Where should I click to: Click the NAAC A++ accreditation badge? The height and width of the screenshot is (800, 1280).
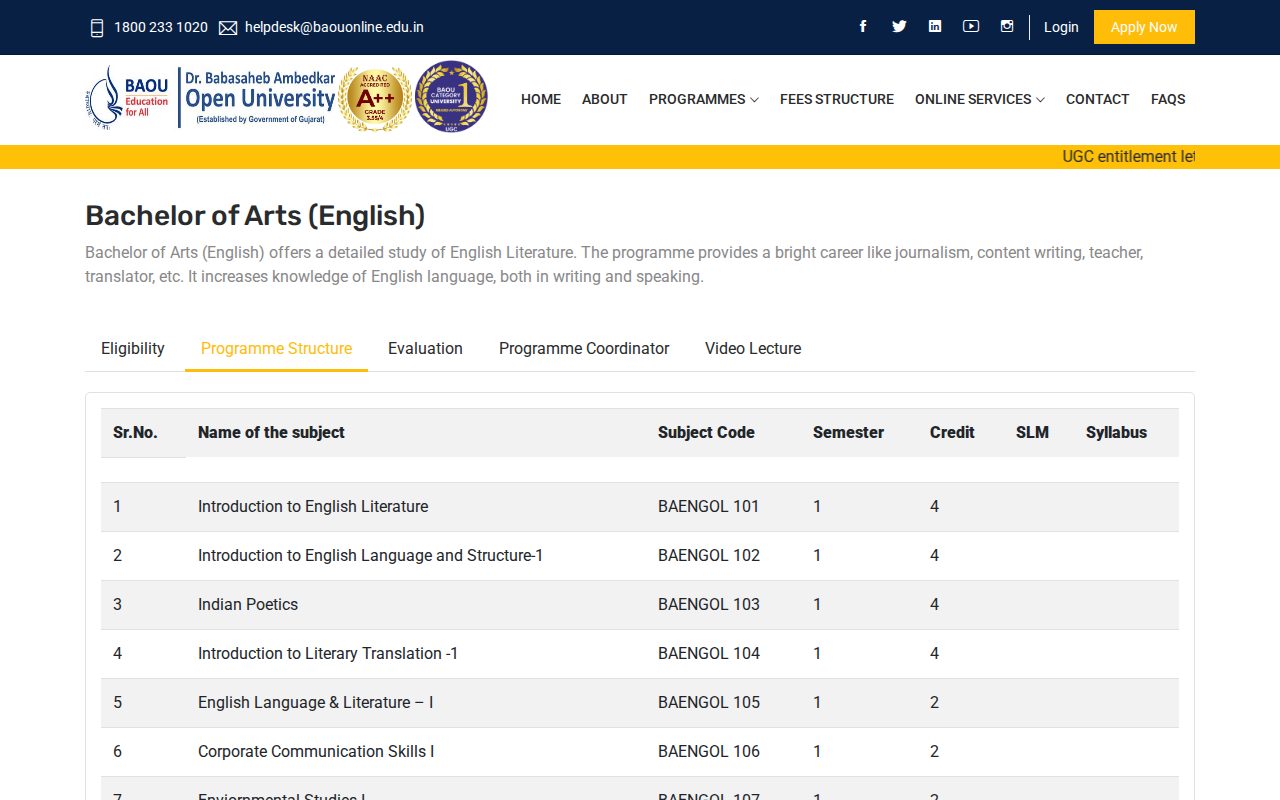click(375, 98)
